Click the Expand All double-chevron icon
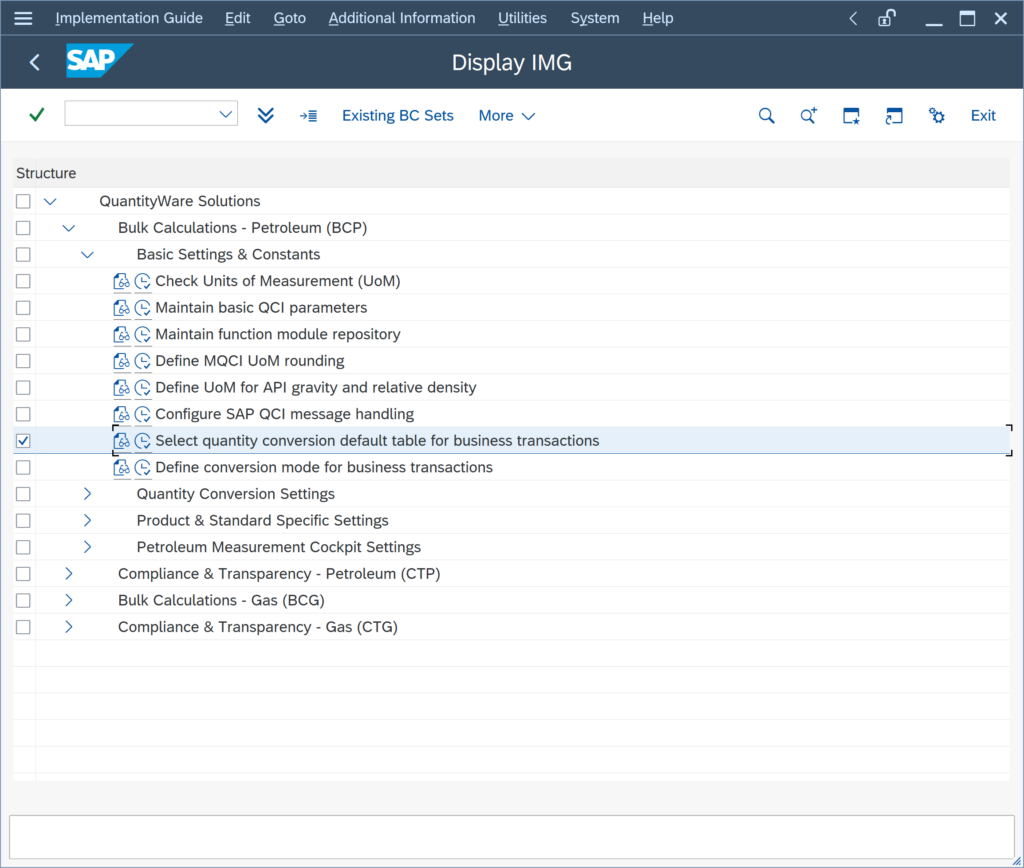This screenshot has height=868, width=1024. pos(265,116)
